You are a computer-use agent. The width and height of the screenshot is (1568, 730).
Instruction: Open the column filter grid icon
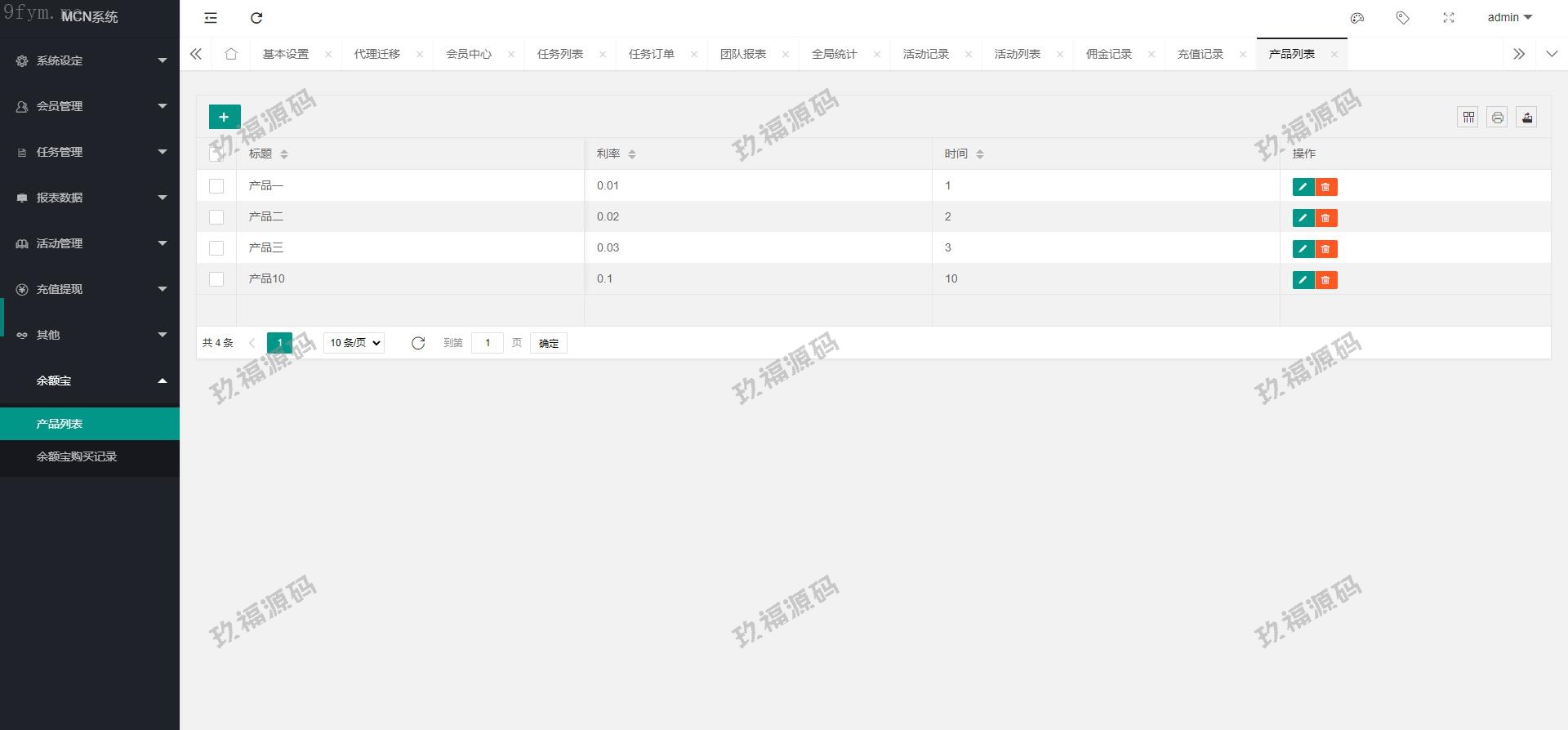click(1468, 118)
